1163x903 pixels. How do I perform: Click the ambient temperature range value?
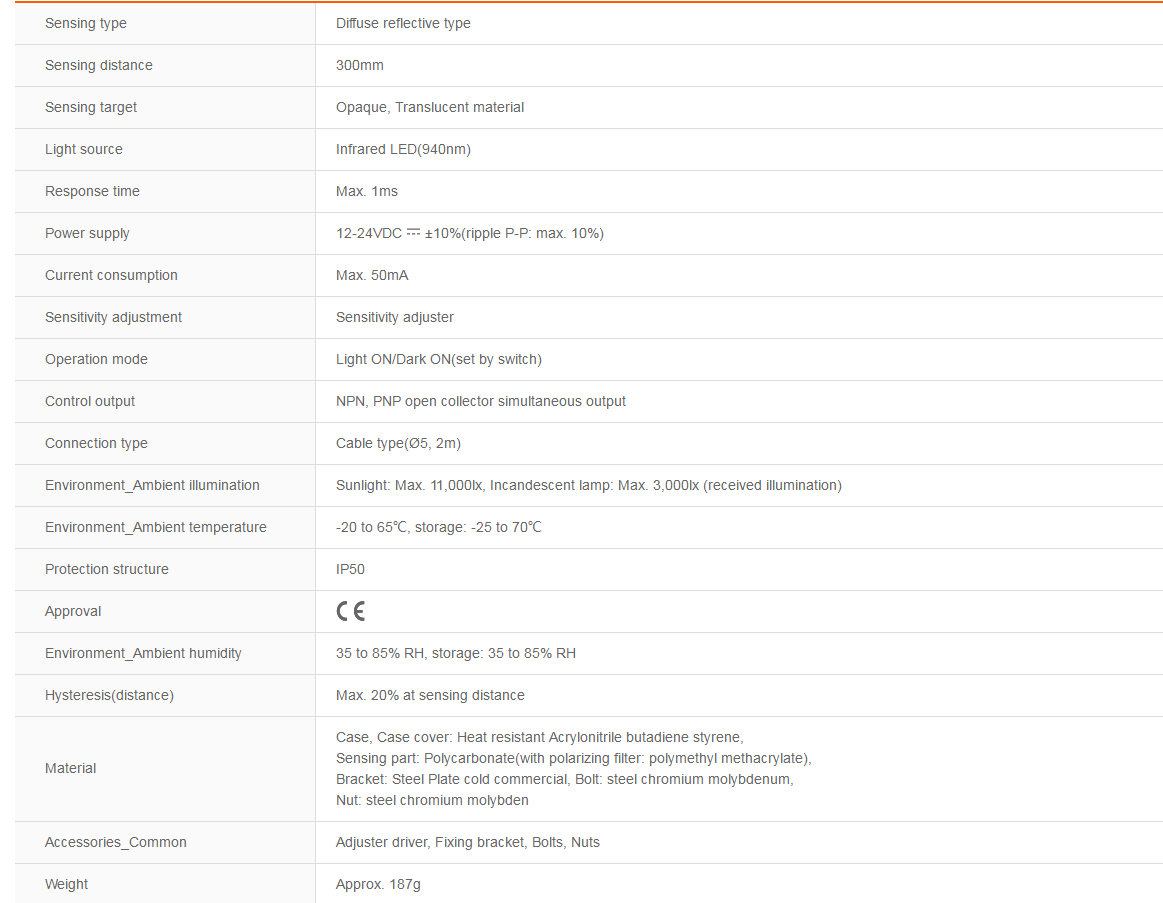coord(438,528)
